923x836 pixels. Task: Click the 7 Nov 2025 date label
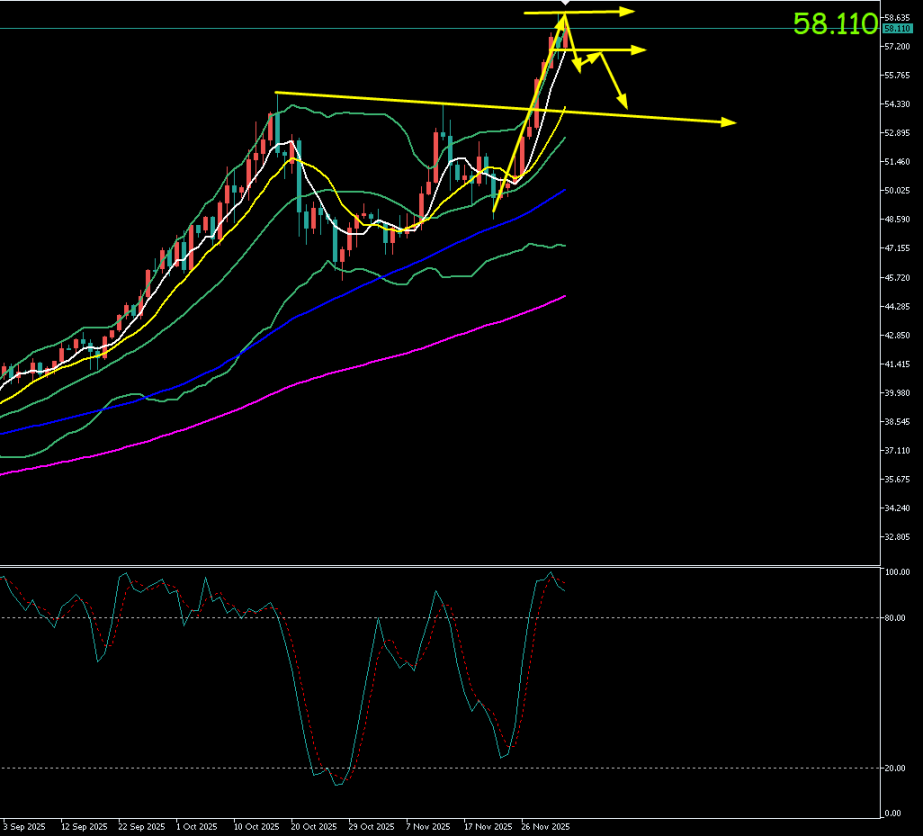(x=429, y=827)
